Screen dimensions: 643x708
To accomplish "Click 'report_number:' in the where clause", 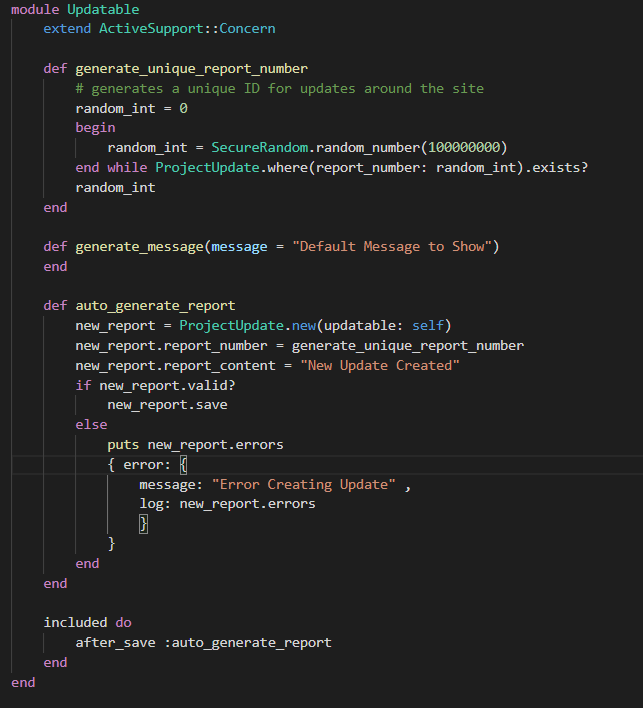I will pos(372,168).
